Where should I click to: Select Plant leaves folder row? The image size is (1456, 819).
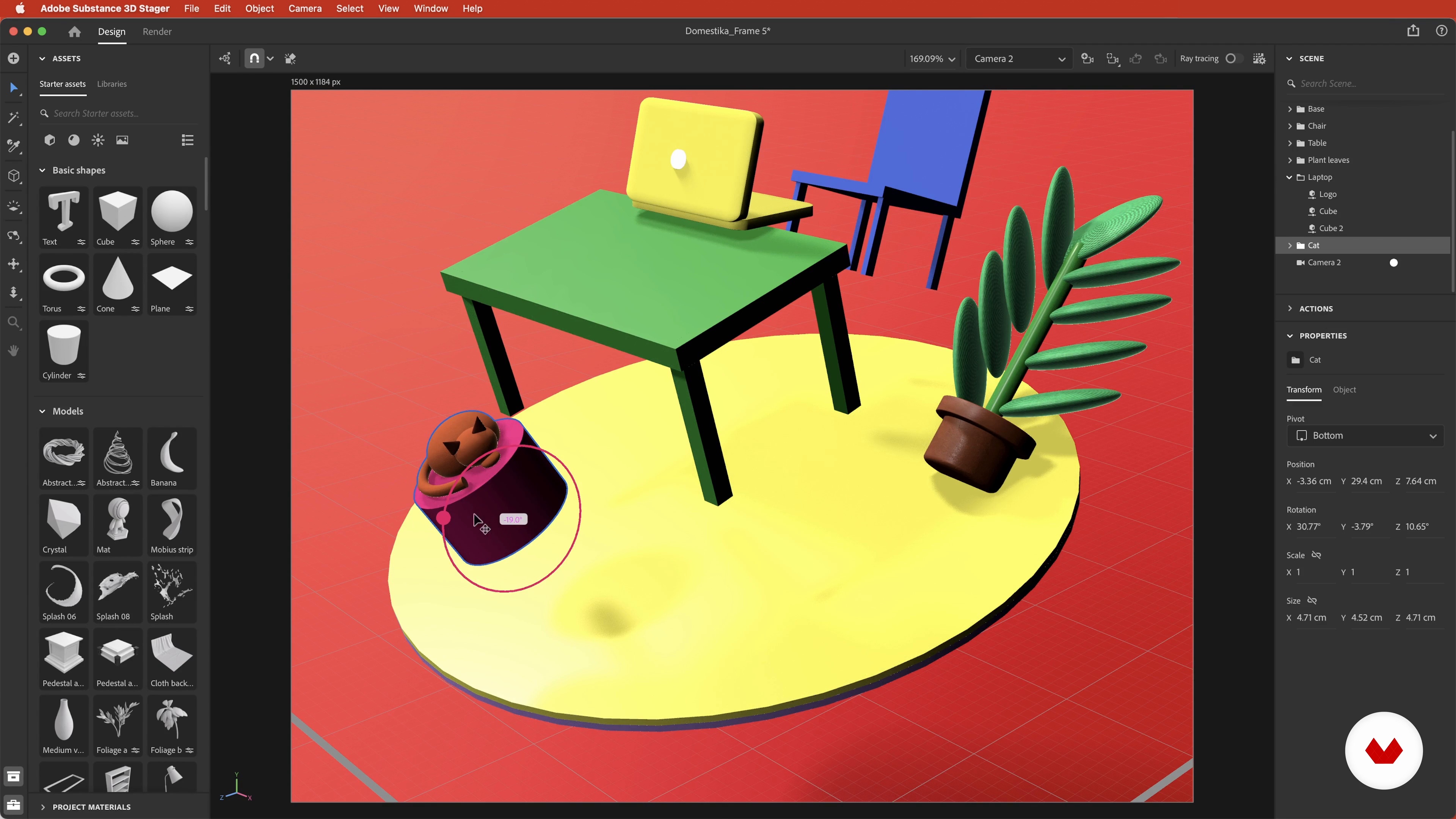1362,160
